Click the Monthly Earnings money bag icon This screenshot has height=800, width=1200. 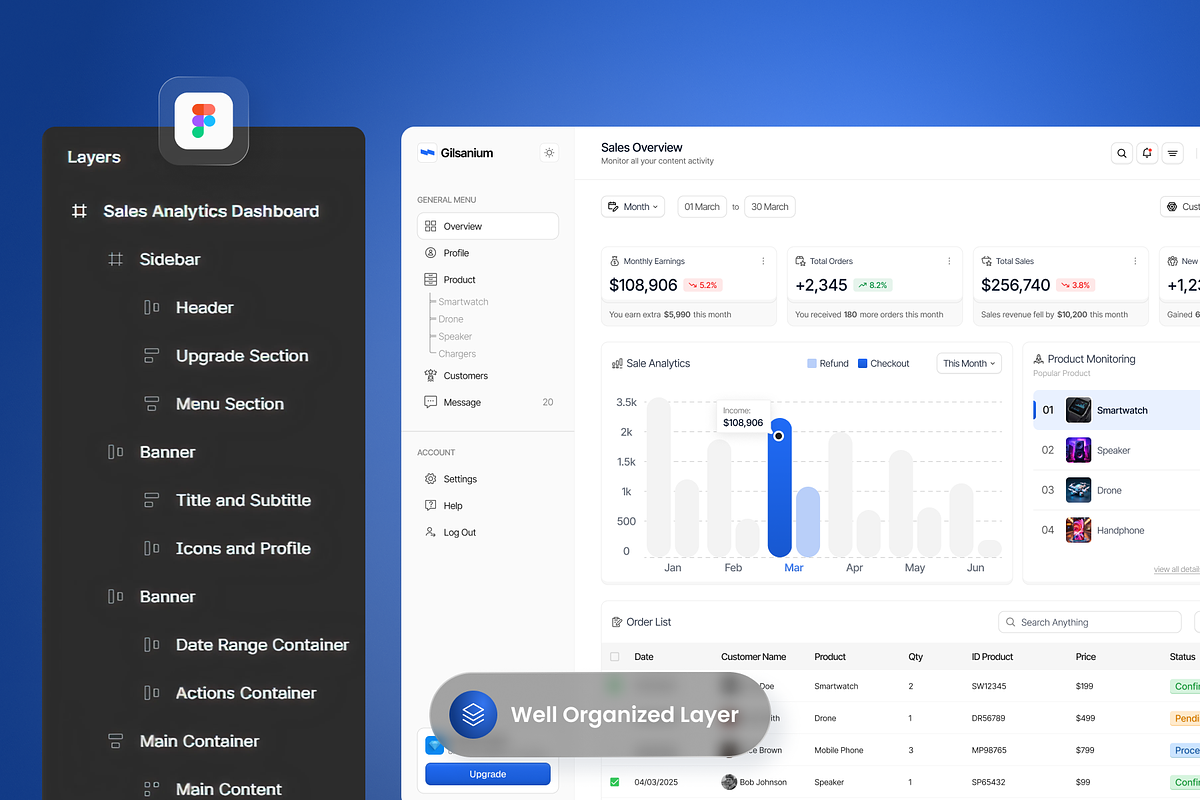(x=615, y=261)
